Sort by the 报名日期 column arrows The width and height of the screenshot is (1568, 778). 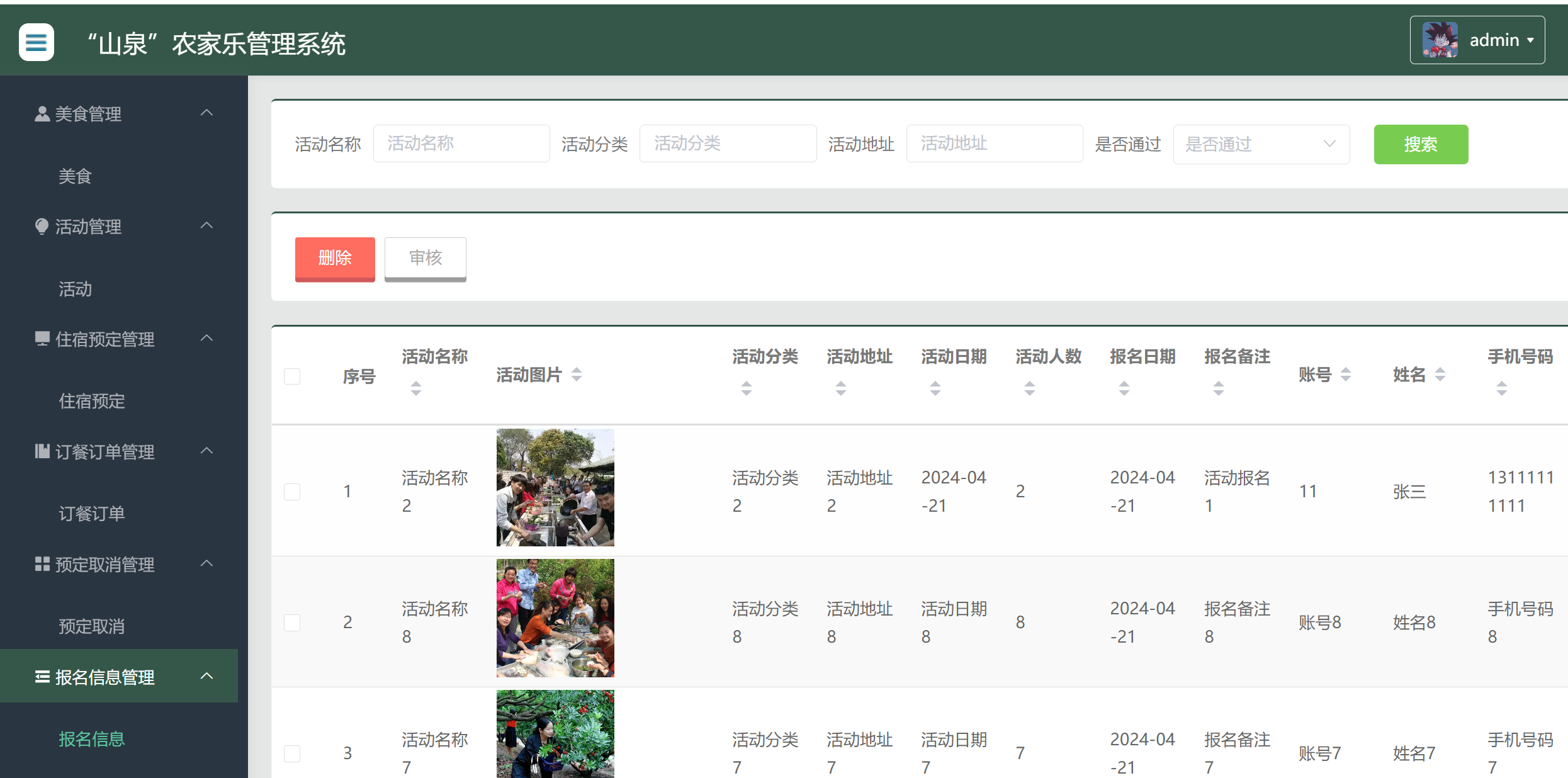(x=1124, y=388)
